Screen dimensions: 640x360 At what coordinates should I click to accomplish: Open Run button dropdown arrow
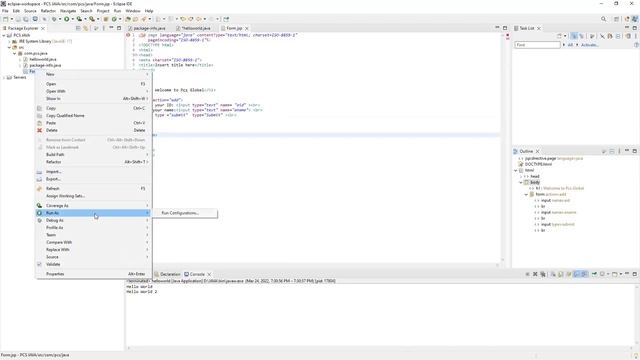tap(72, 19)
